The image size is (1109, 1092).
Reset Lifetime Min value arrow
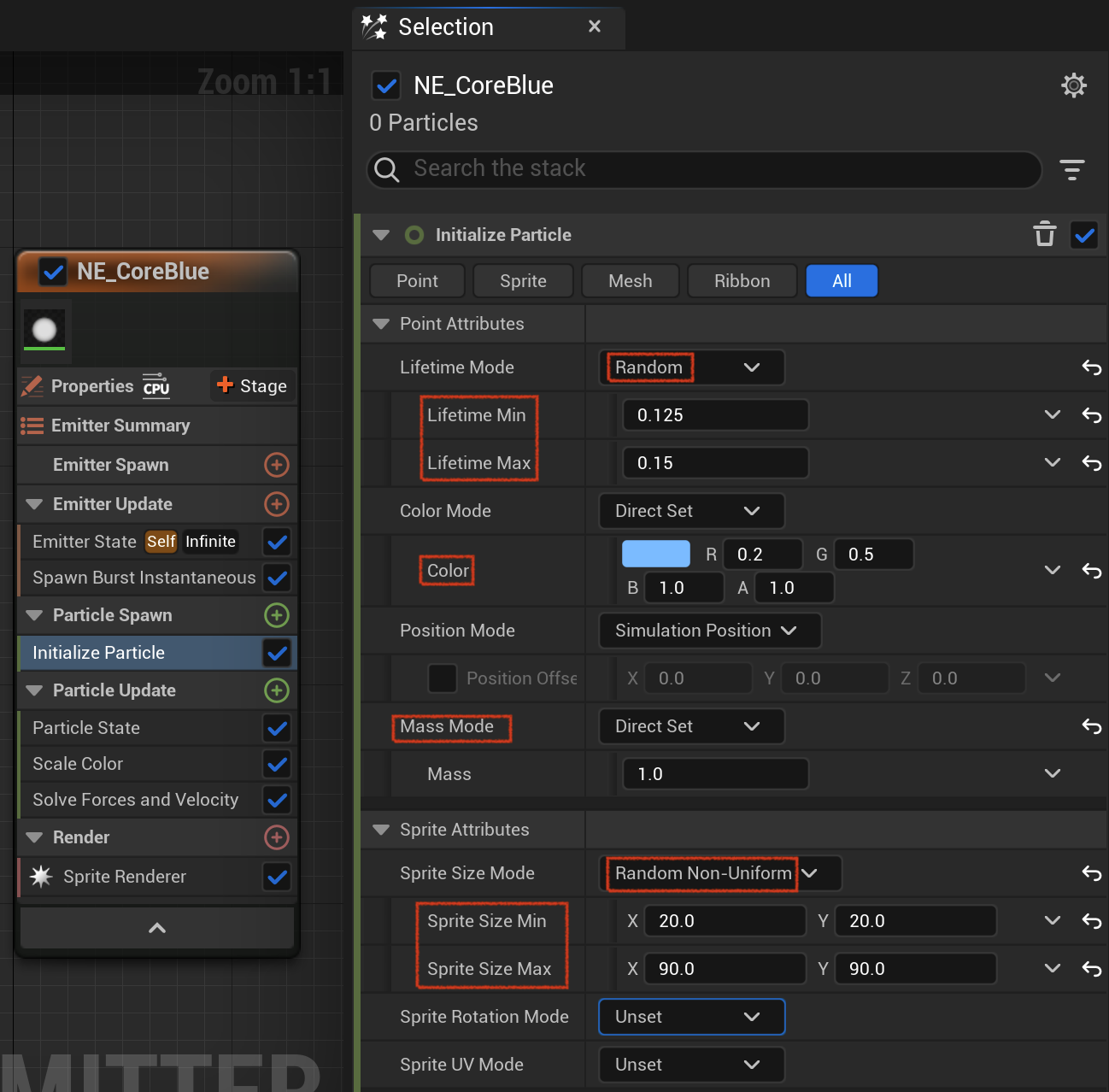pyautogui.click(x=1092, y=415)
